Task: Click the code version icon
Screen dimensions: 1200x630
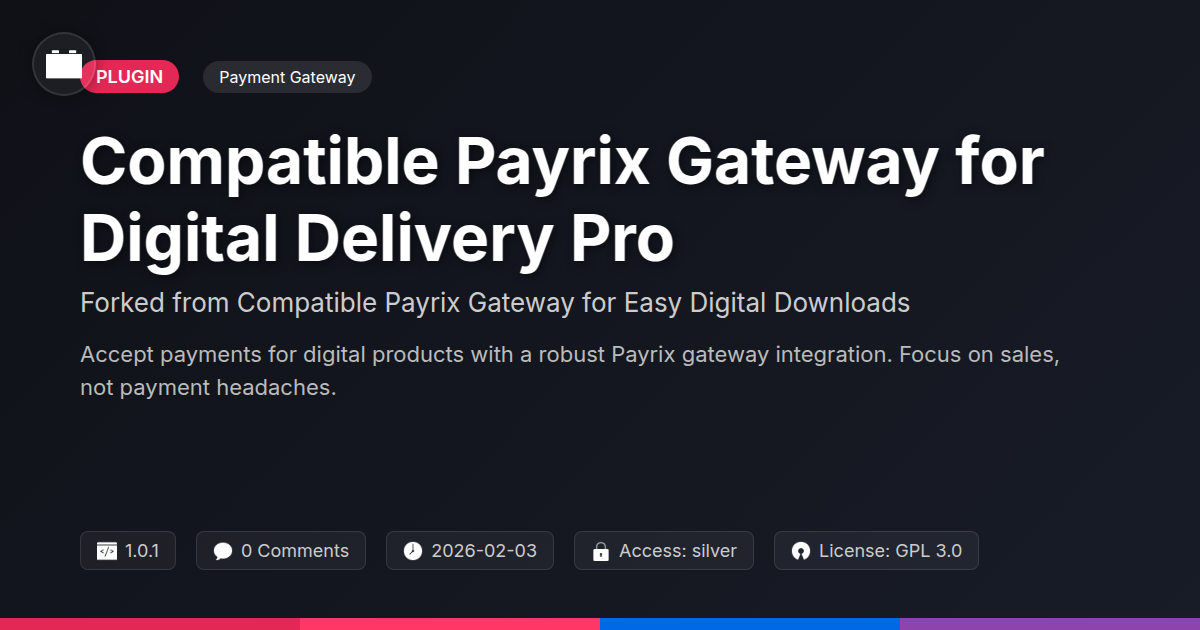Action: [107, 551]
